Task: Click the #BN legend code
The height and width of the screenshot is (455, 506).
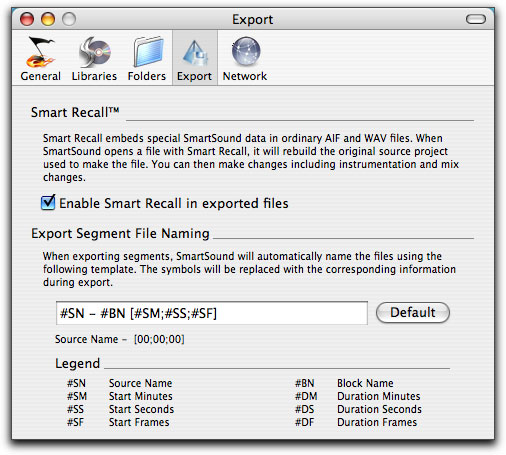Action: click(305, 383)
